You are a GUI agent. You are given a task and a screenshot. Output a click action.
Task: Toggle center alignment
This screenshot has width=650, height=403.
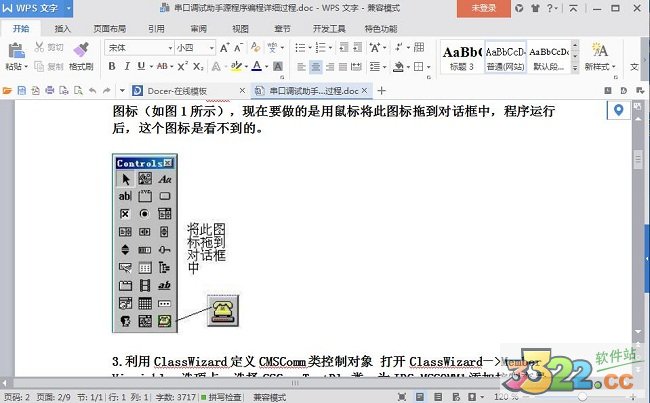pyautogui.click(x=316, y=66)
